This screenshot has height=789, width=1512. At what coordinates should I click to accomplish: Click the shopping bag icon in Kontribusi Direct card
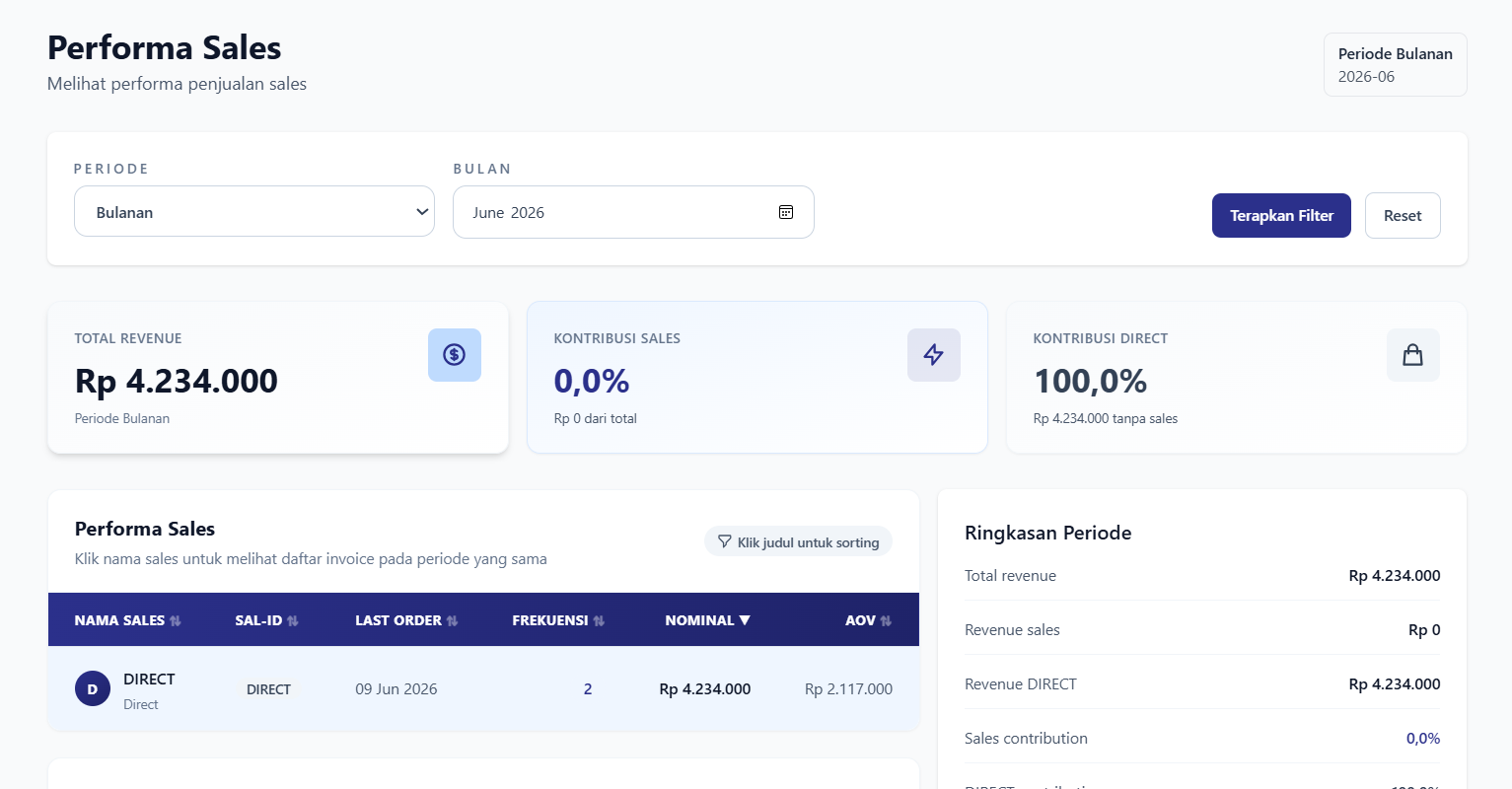tap(1412, 354)
